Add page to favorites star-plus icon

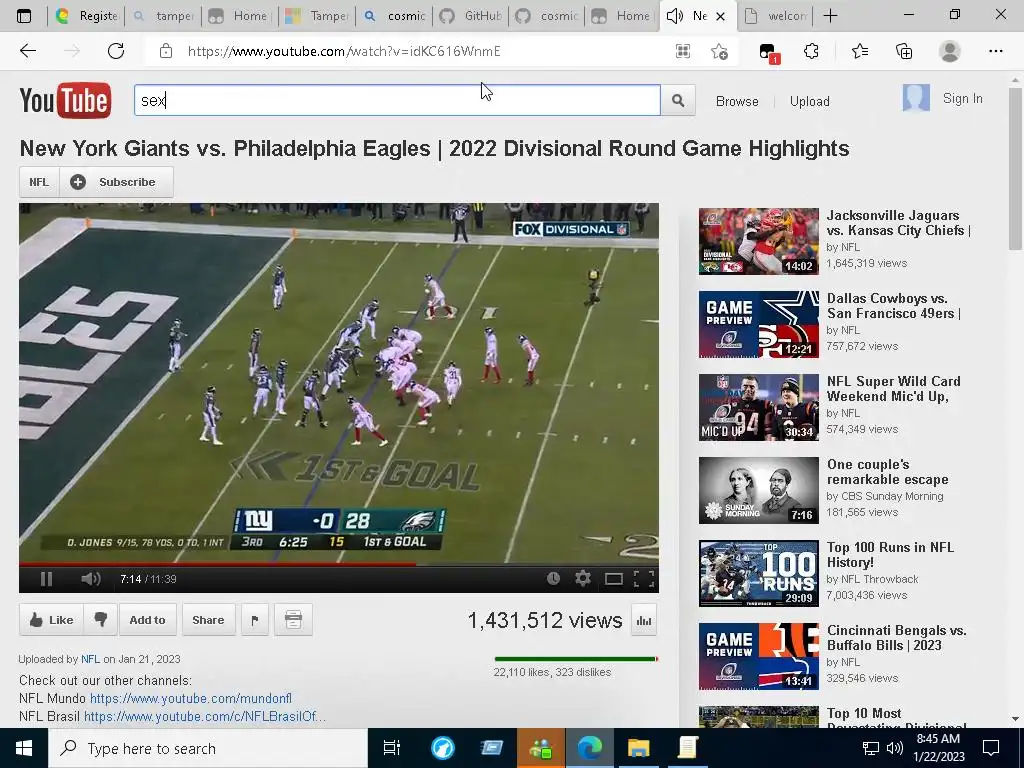point(719,51)
